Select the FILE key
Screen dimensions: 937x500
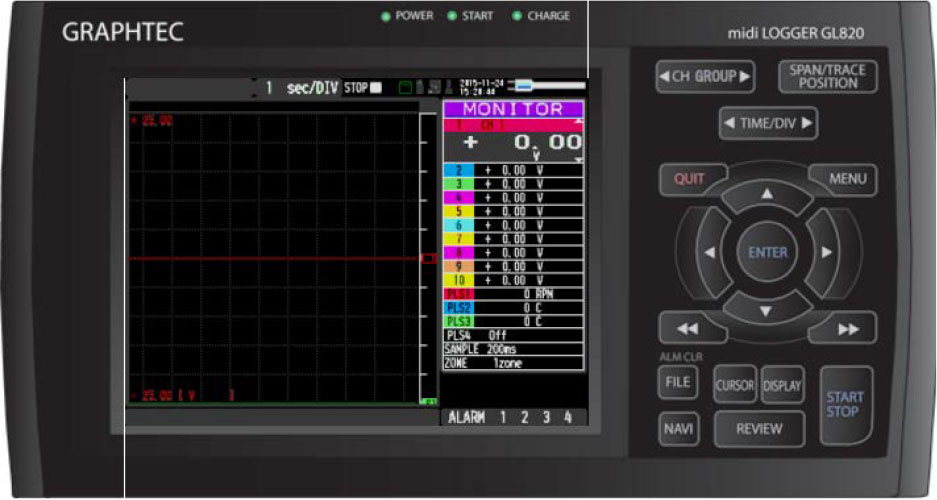click(678, 382)
